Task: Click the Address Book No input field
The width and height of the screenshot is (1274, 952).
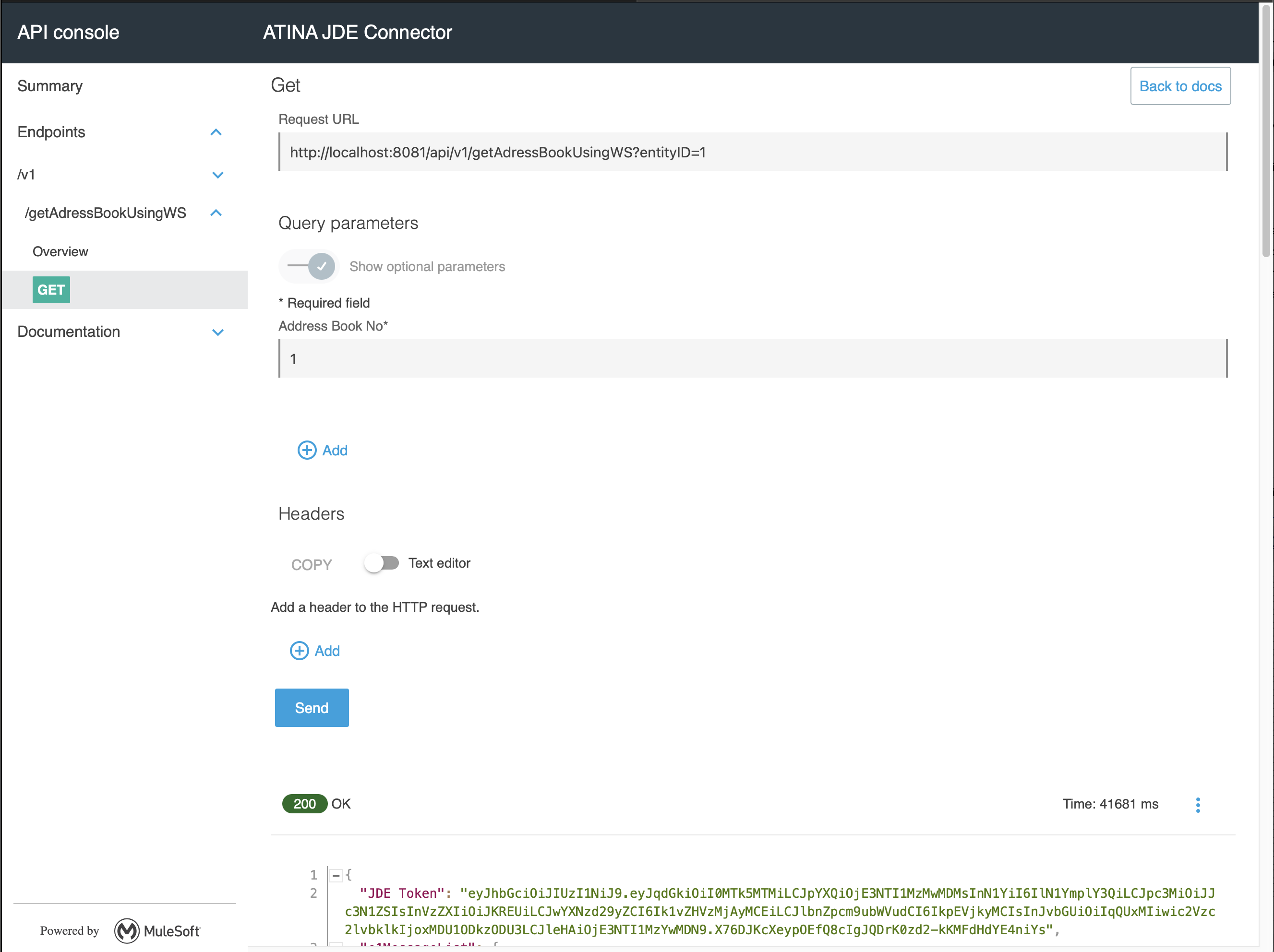Action: pyautogui.click(x=752, y=358)
